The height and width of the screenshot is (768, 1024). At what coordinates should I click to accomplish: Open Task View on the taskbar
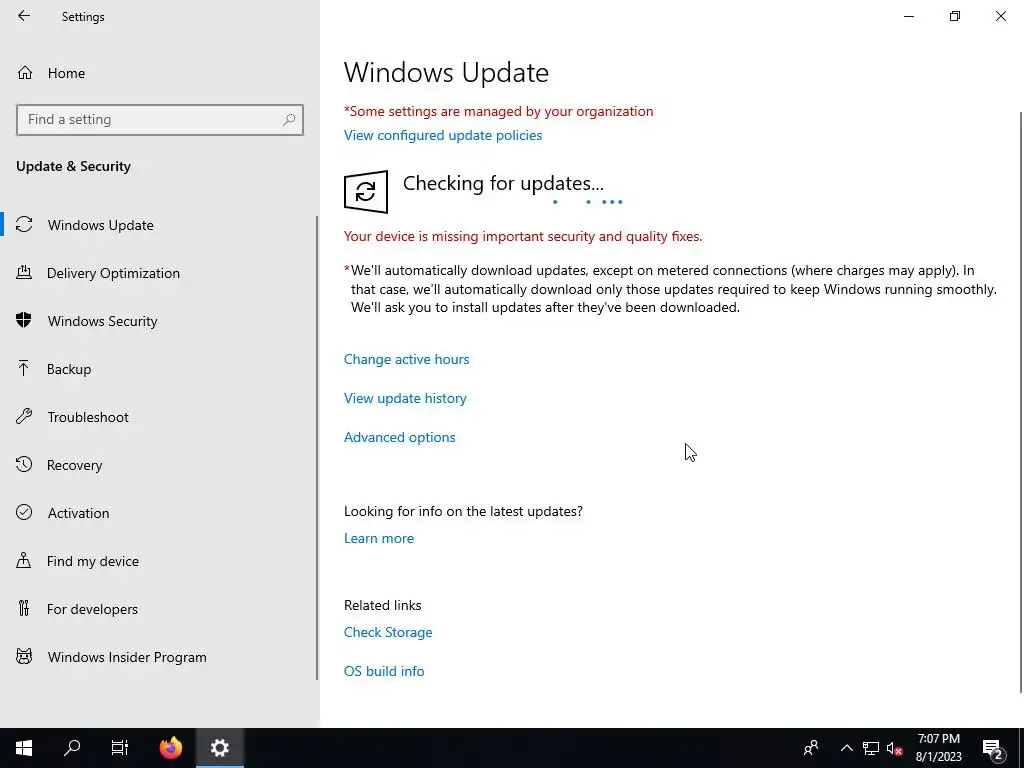click(x=120, y=748)
